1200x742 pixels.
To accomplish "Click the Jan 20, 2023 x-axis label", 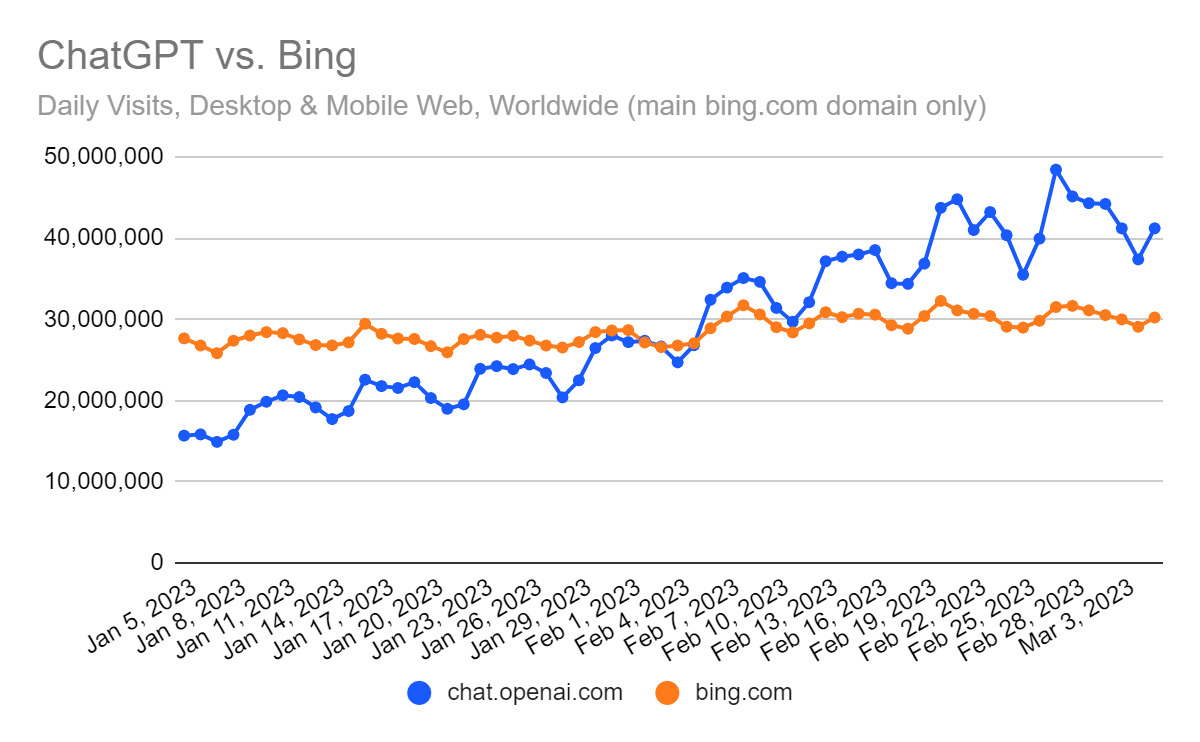I will [388, 611].
